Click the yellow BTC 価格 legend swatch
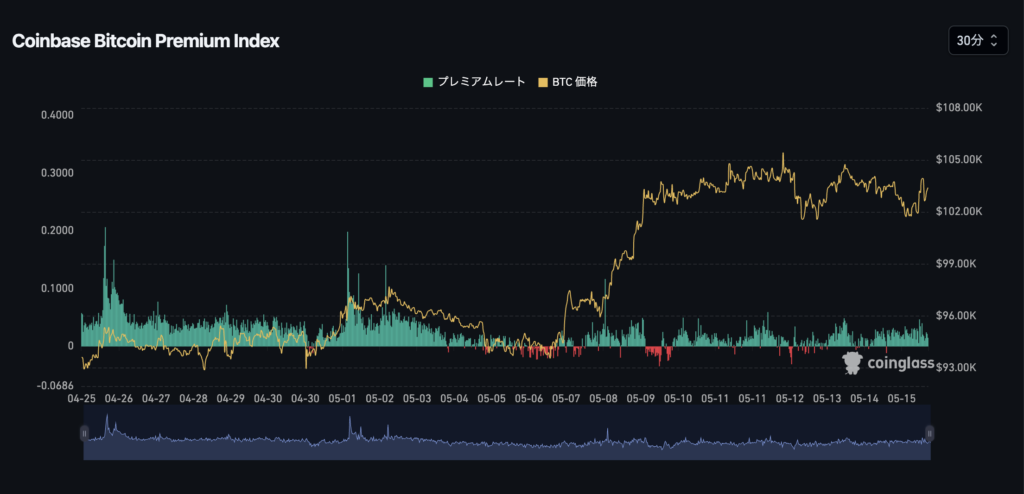The width and height of the screenshot is (1024, 494). coord(543,82)
